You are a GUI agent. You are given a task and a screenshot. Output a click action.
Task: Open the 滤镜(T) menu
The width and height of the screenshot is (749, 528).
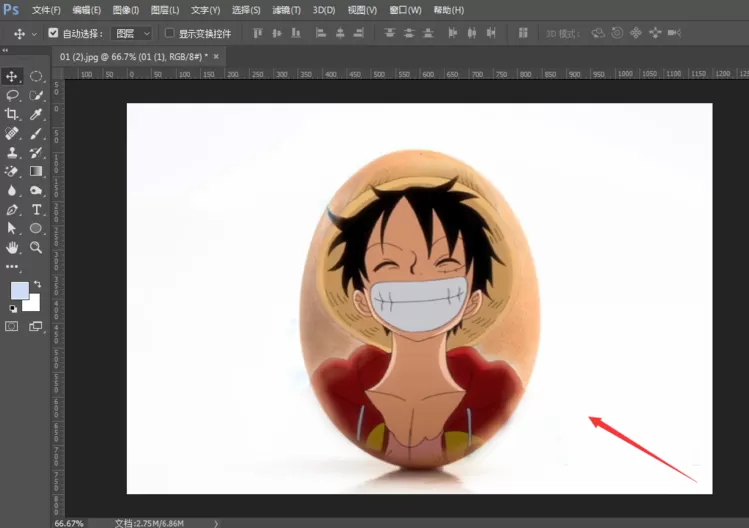[x=286, y=10]
